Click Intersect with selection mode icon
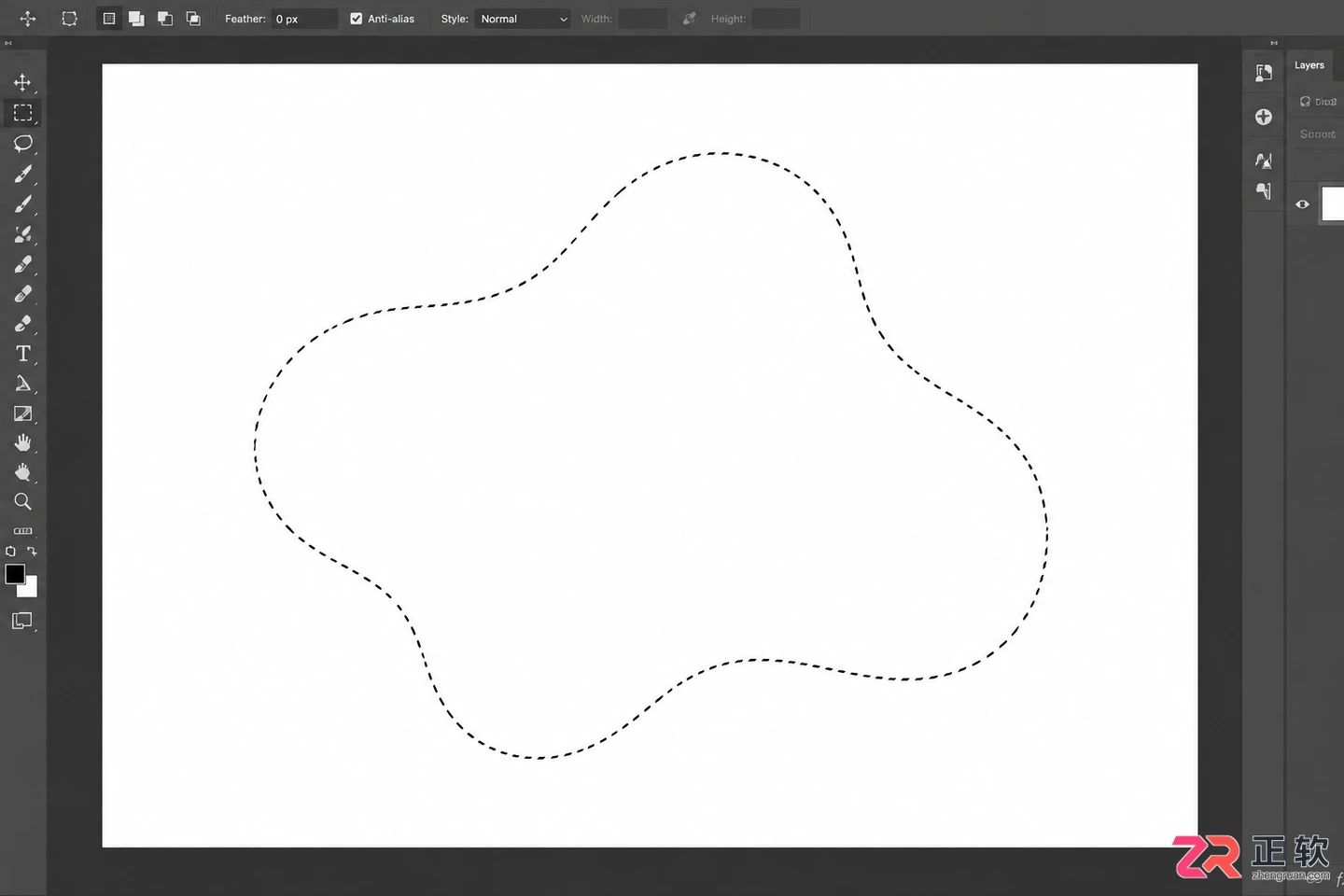Image resolution: width=1344 pixels, height=896 pixels. click(x=193, y=19)
